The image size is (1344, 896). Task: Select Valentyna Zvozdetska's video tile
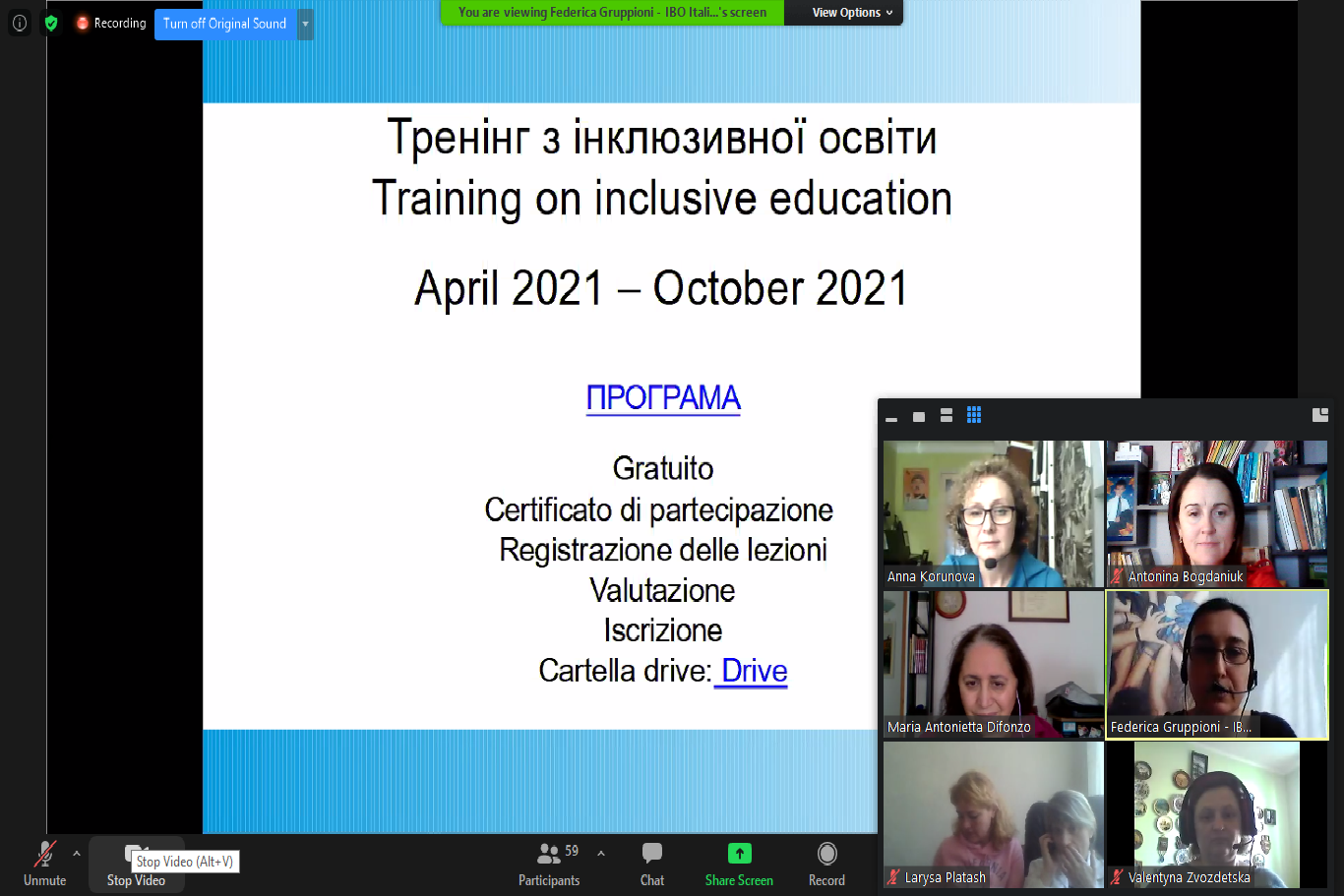[1217, 814]
